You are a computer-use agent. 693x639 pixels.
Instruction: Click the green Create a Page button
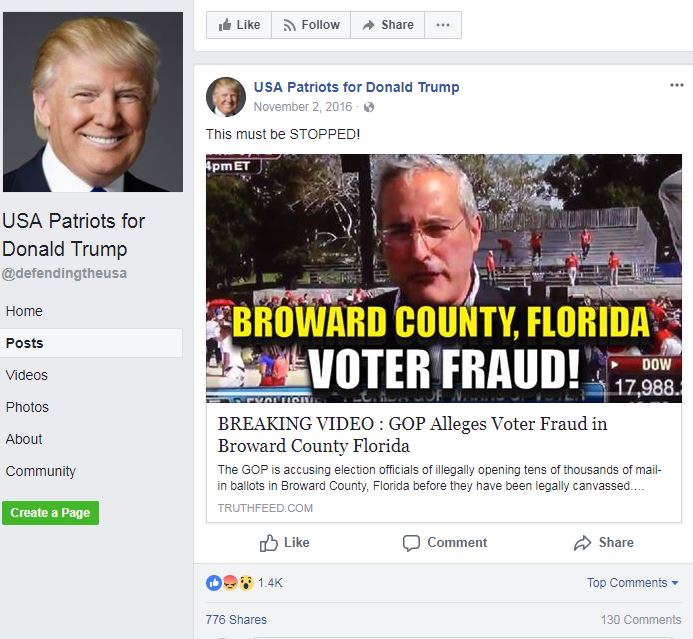pyautogui.click(x=50, y=513)
